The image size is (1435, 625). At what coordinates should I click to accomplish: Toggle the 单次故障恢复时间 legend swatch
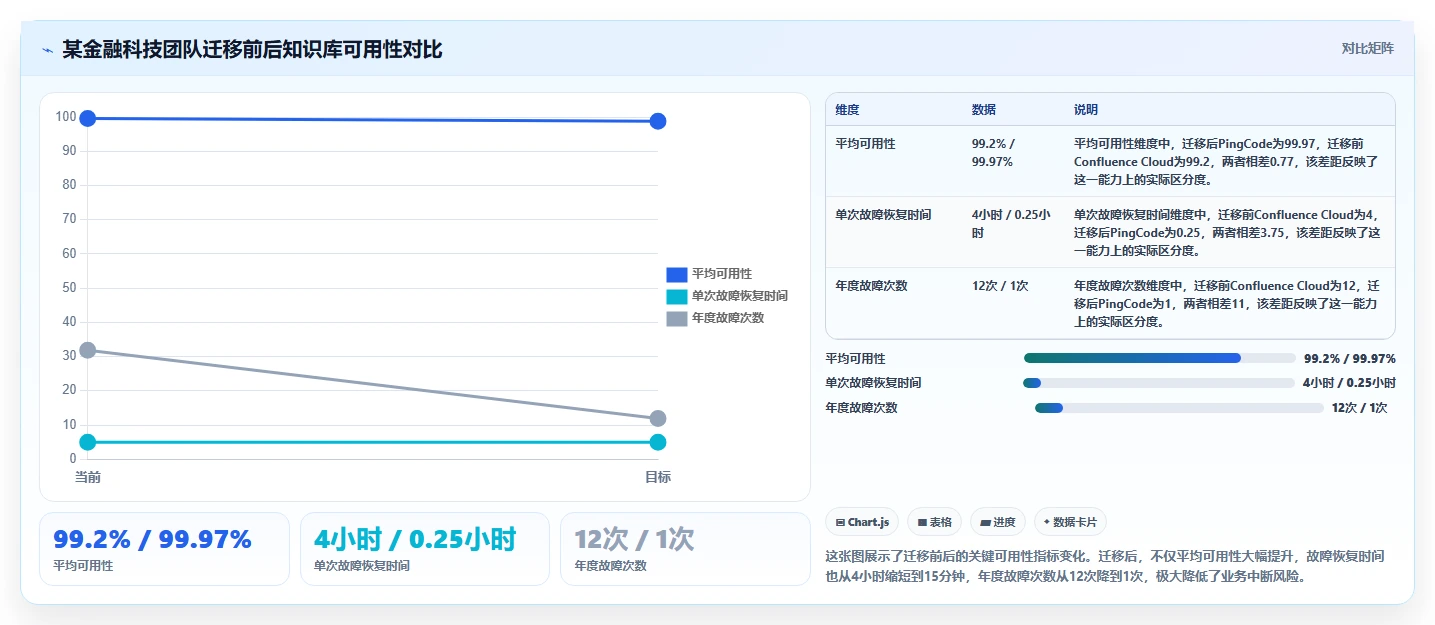[x=677, y=296]
